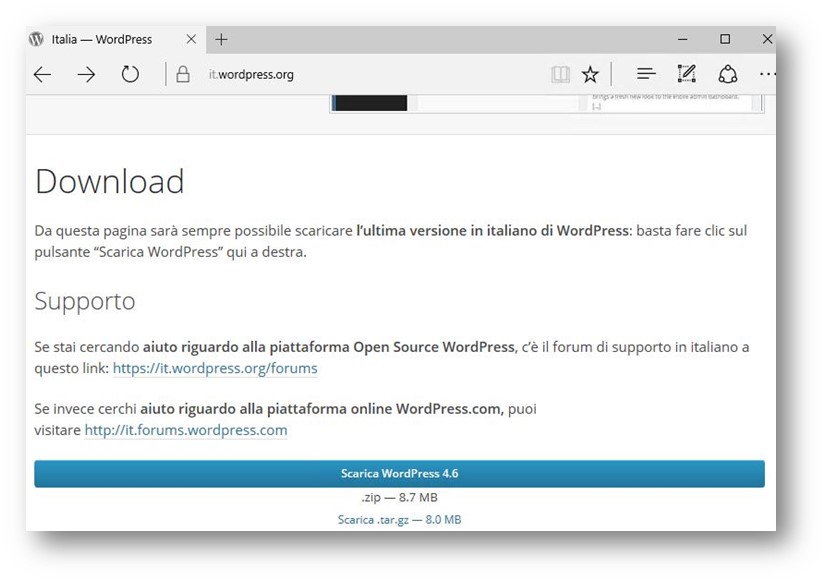Make a web note pen icon

pyautogui.click(x=686, y=74)
